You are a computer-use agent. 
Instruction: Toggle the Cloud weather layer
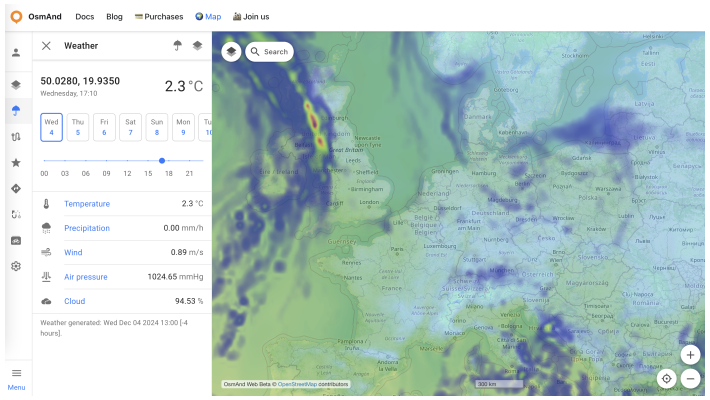(x=75, y=301)
